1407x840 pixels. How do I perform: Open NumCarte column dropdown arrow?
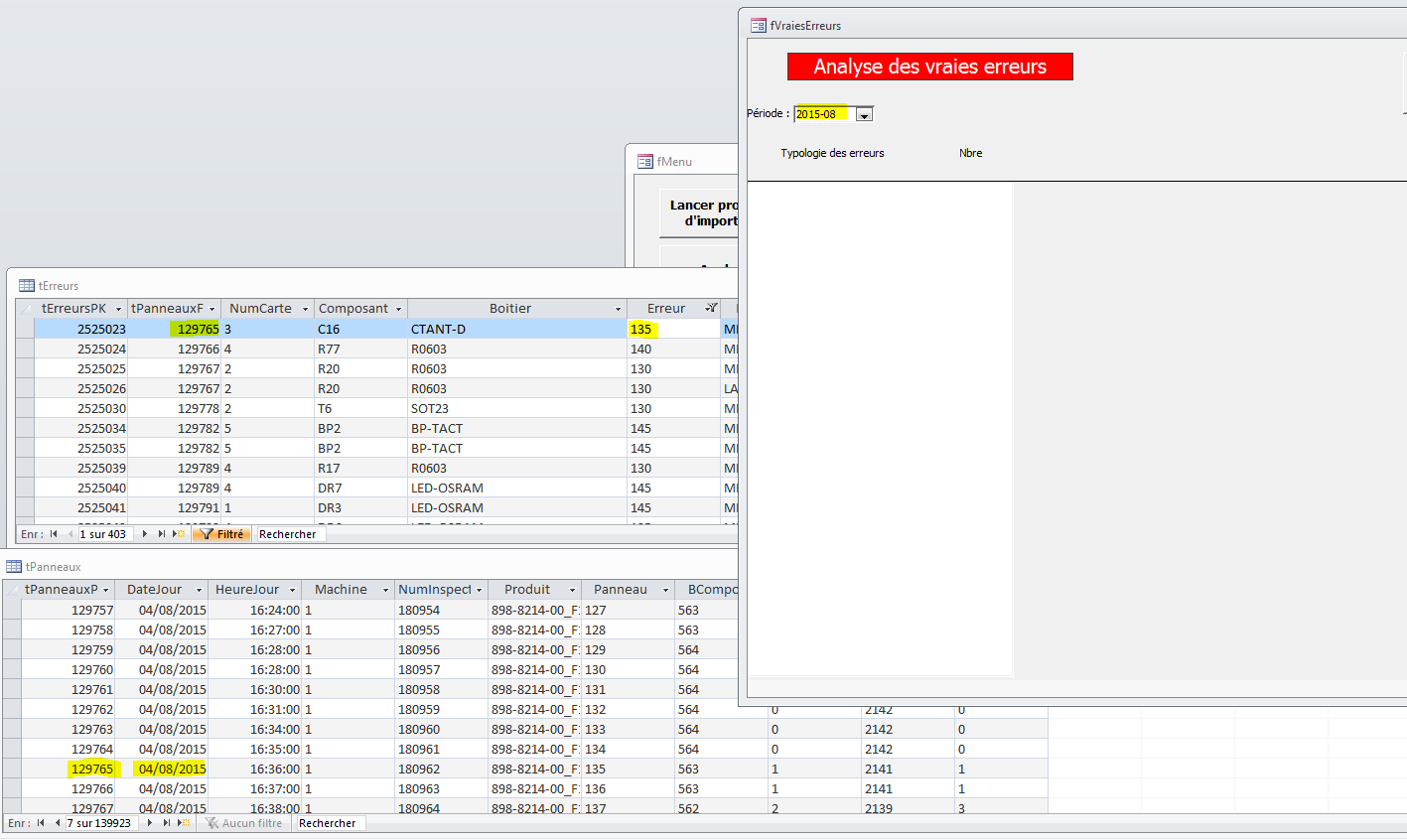305,309
